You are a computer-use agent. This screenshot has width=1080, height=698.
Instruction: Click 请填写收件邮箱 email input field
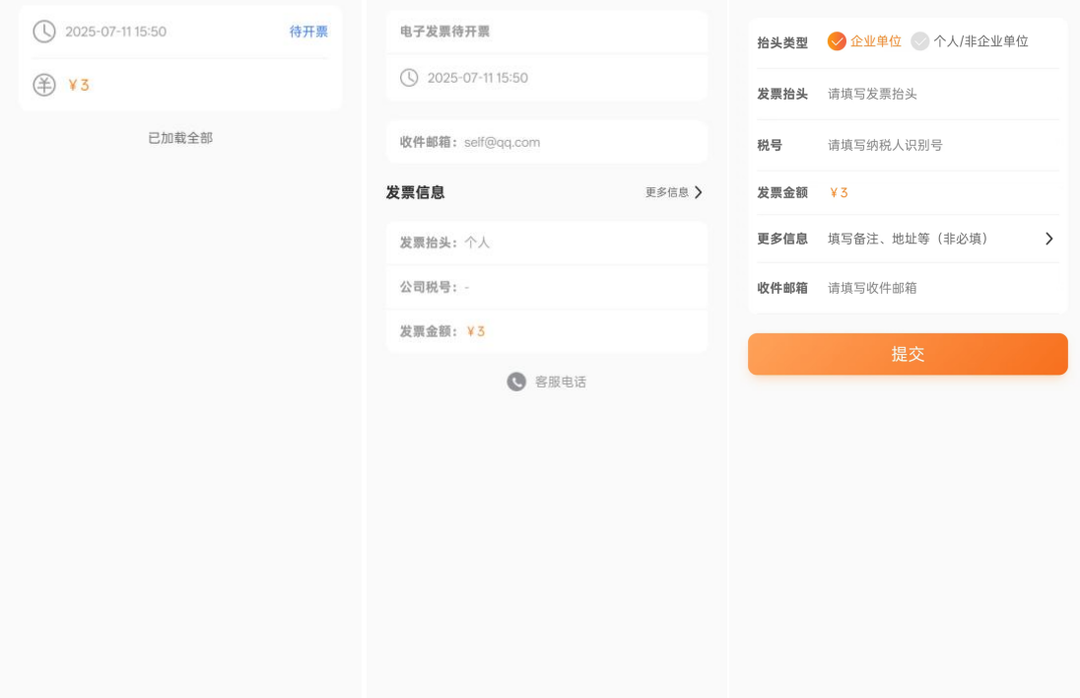tap(942, 288)
